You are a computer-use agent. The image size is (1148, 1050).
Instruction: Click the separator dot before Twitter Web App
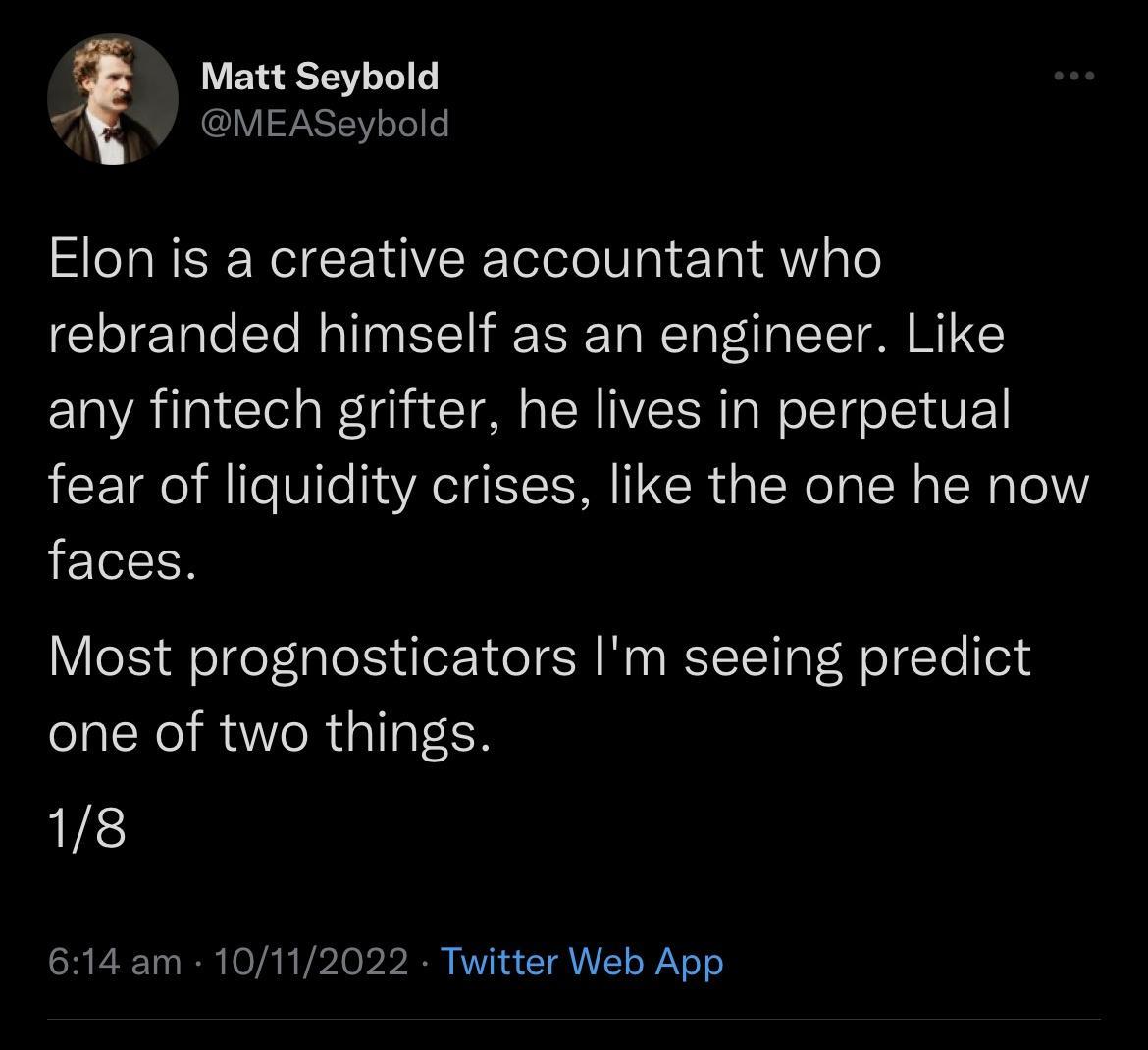[x=422, y=963]
